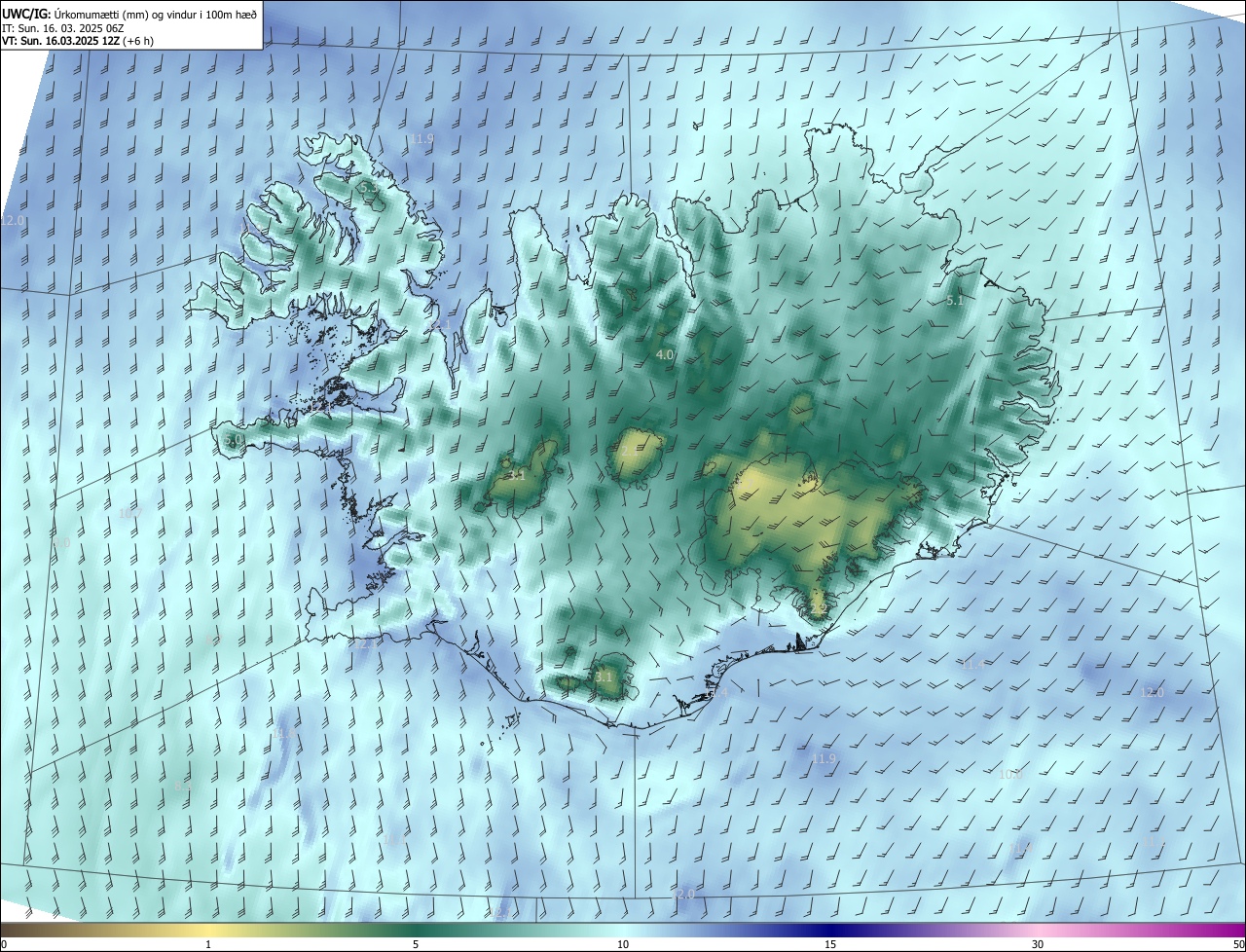Click the '12.1' label on the Reykjanes peninsula coast
Screen dimensions: 1246x952
point(364,643)
